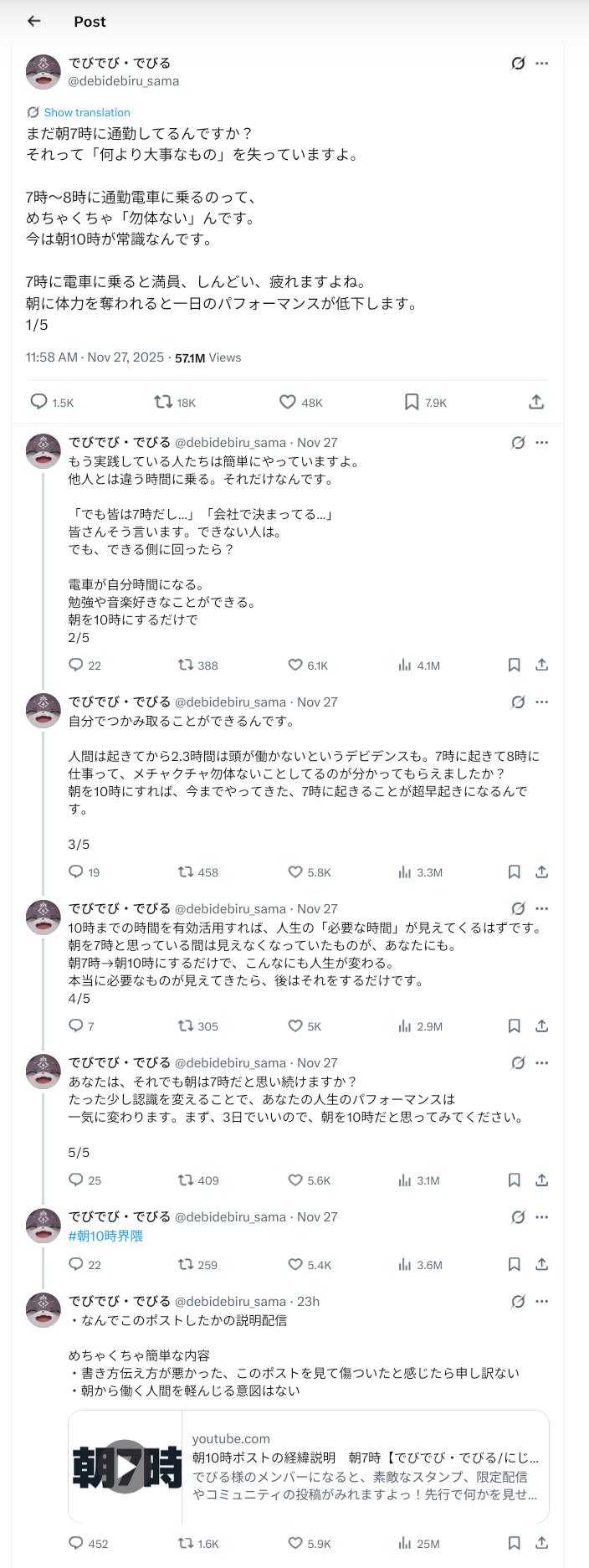View analytics for the 3/5 reply showing 3.3M

pos(405,871)
